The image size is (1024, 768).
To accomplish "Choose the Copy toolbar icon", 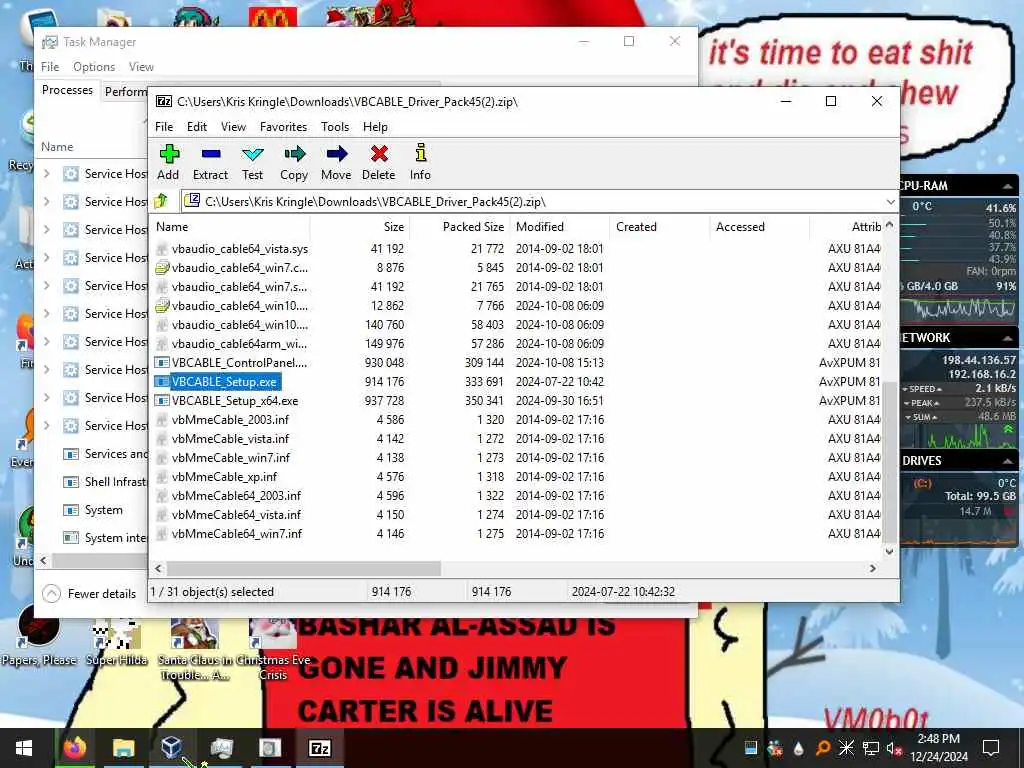I will point(294,162).
